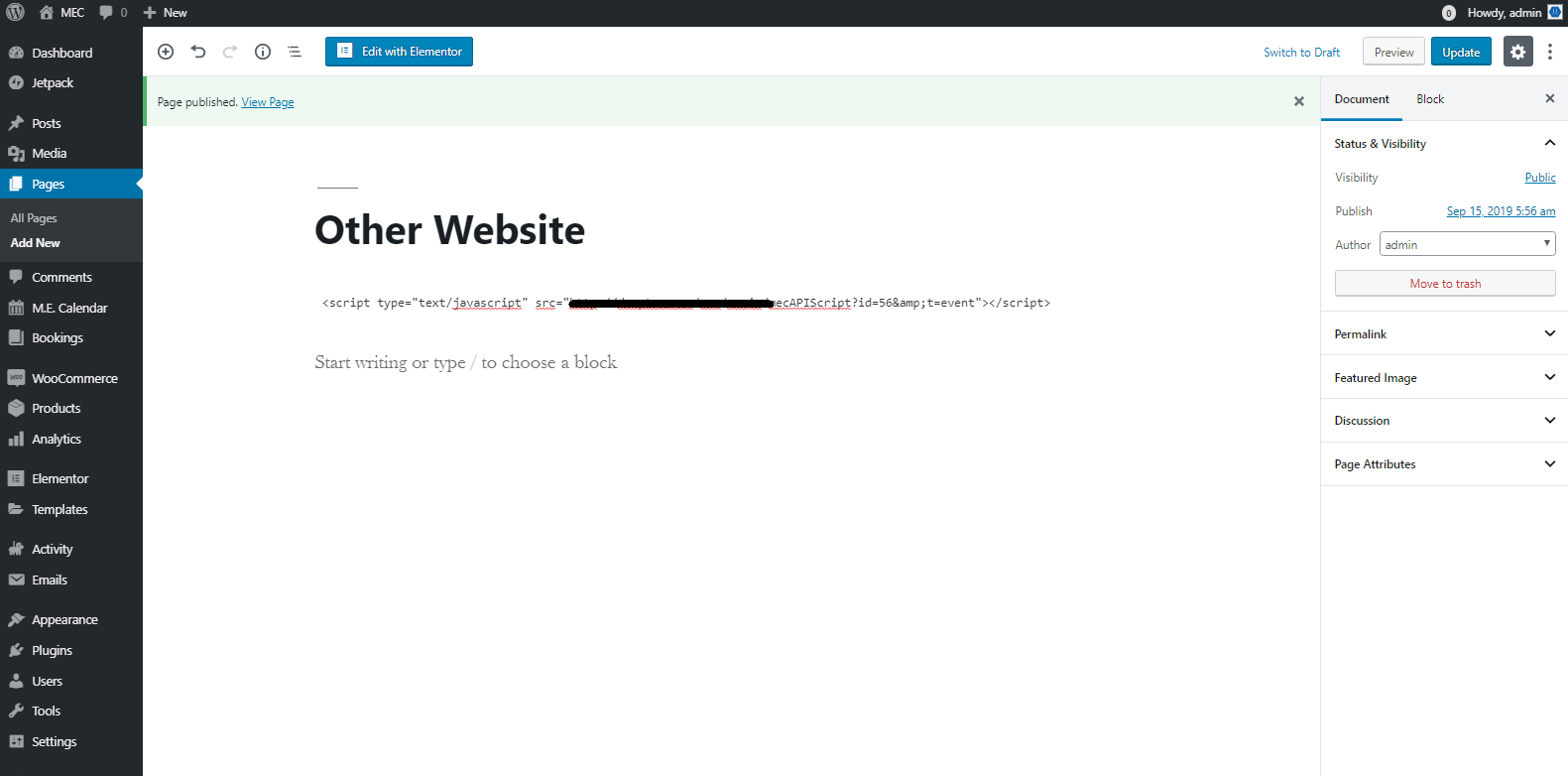Open the comments bubble in admin bar
This screenshot has width=1568, height=776.
pyautogui.click(x=114, y=13)
